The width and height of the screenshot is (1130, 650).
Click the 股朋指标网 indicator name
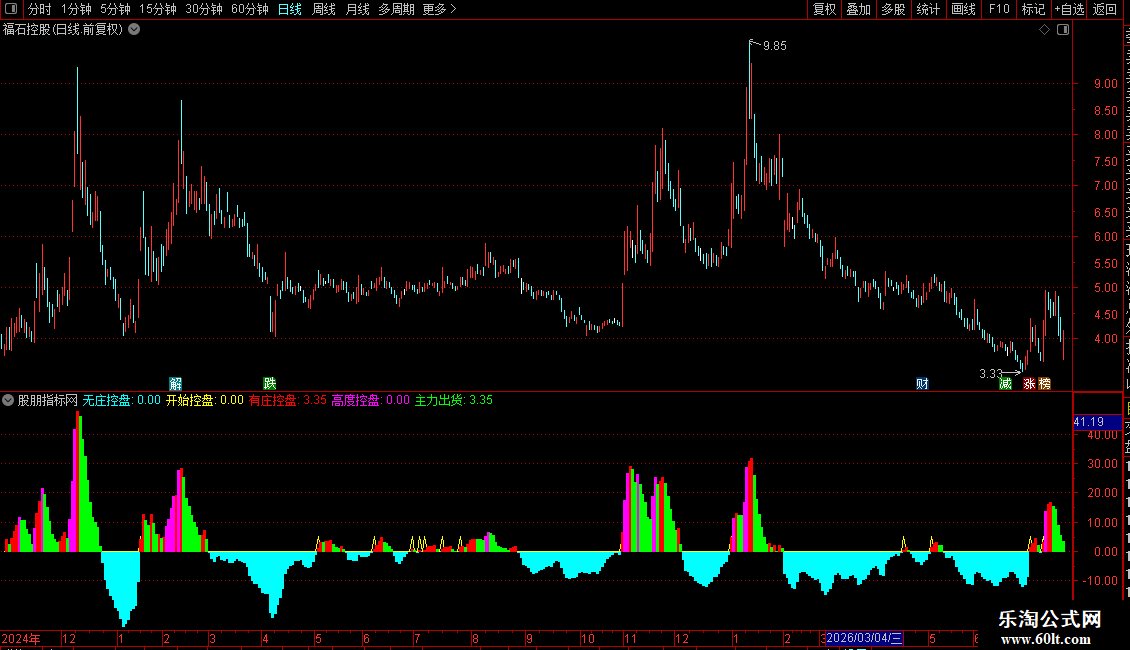[x=47, y=400]
